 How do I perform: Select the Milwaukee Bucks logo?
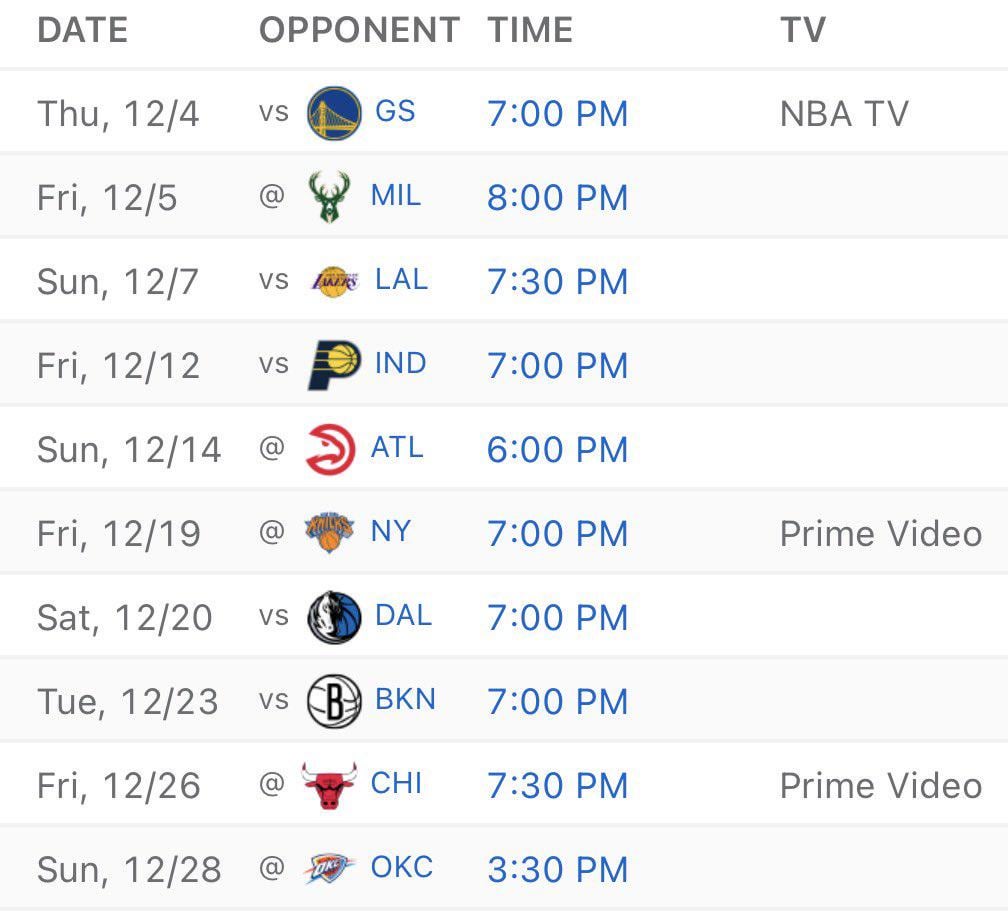330,196
